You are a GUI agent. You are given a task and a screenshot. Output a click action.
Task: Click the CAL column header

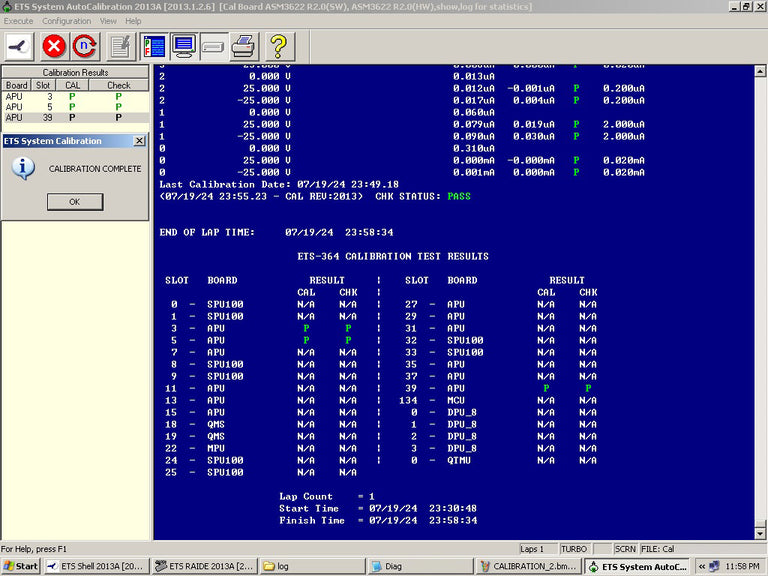click(72, 85)
